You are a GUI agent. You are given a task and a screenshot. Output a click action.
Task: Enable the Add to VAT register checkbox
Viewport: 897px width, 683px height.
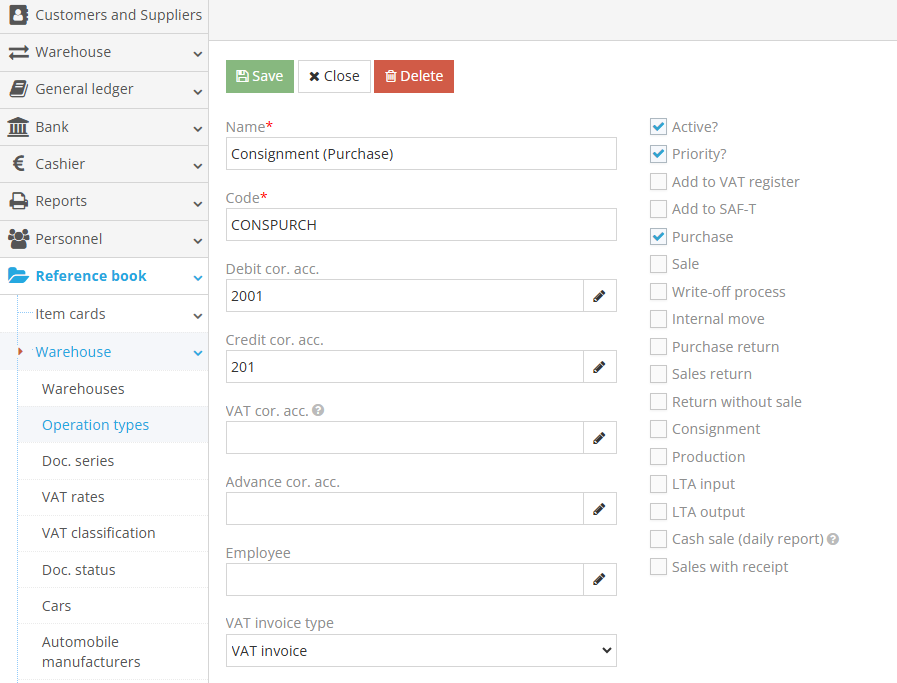coord(658,182)
